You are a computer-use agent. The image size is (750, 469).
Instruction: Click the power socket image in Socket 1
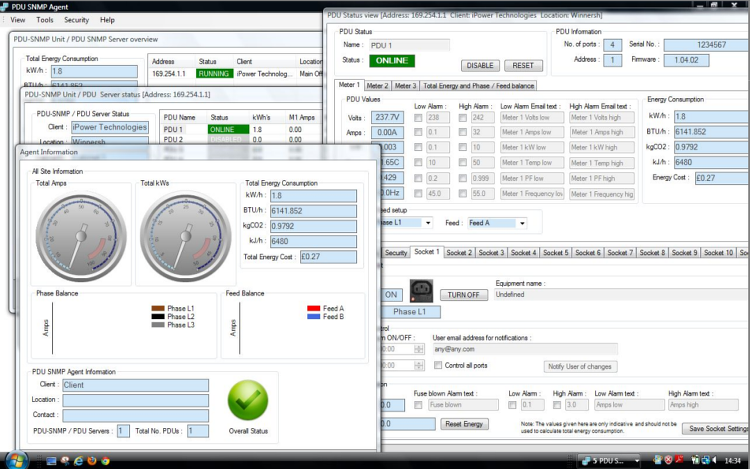click(421, 291)
